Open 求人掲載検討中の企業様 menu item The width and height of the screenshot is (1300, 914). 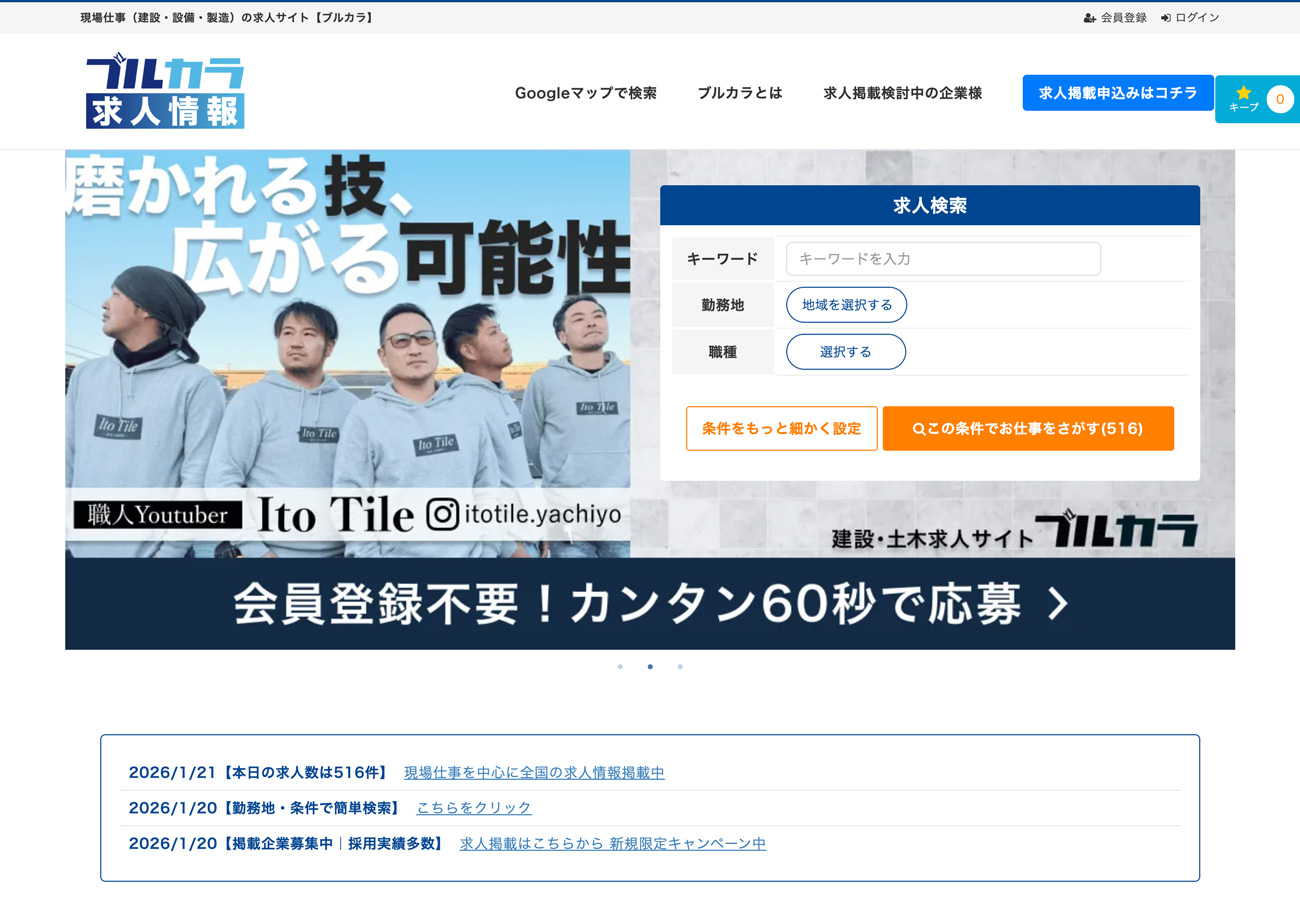(902, 93)
